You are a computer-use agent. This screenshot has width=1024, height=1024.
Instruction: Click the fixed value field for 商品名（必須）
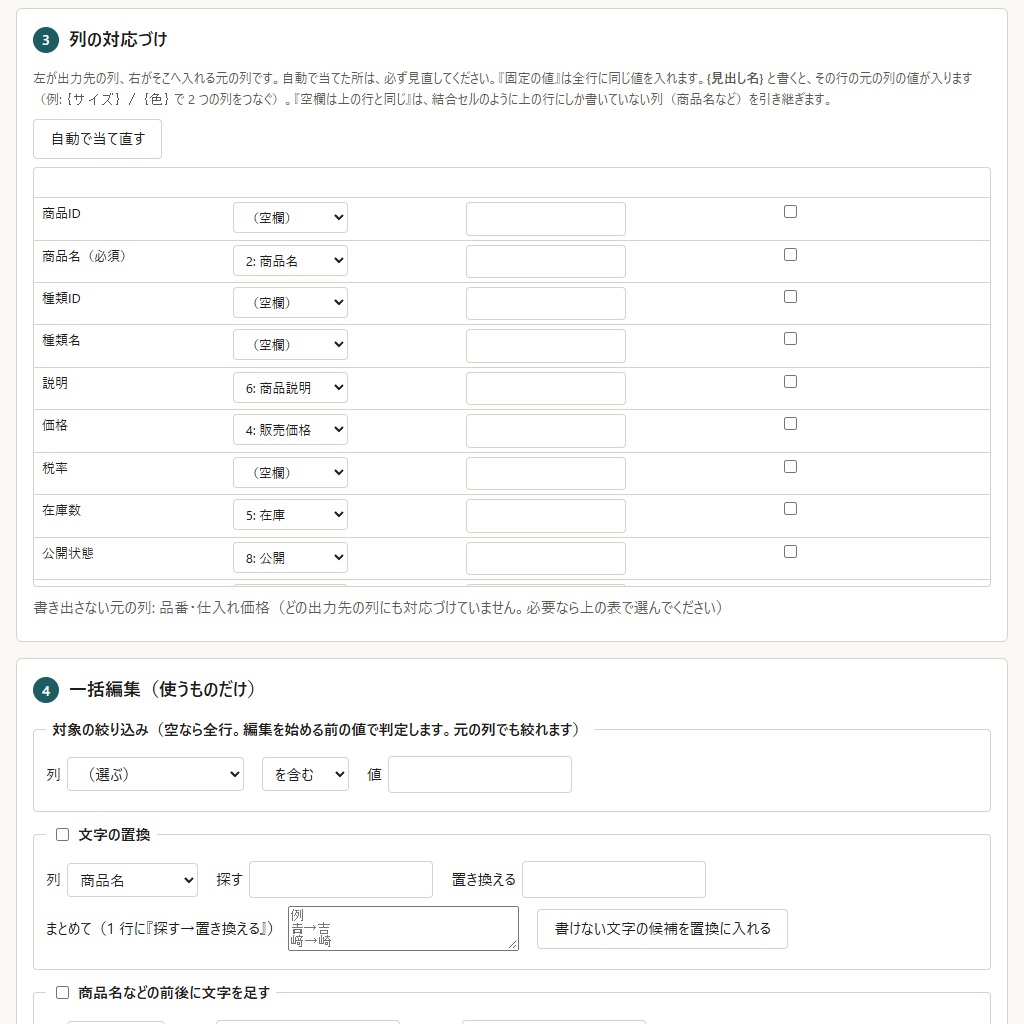tap(545, 261)
